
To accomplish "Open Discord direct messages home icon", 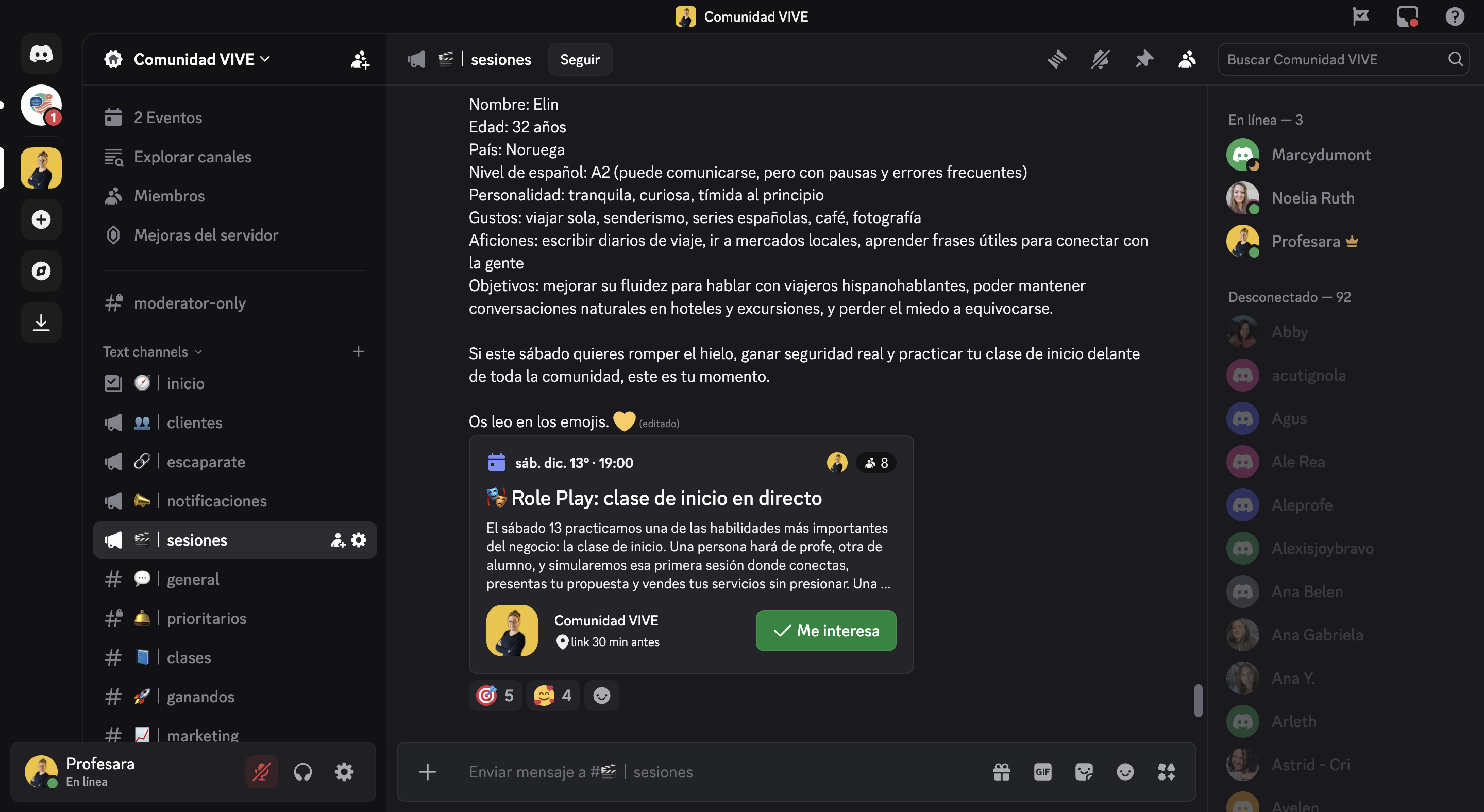I will [41, 54].
